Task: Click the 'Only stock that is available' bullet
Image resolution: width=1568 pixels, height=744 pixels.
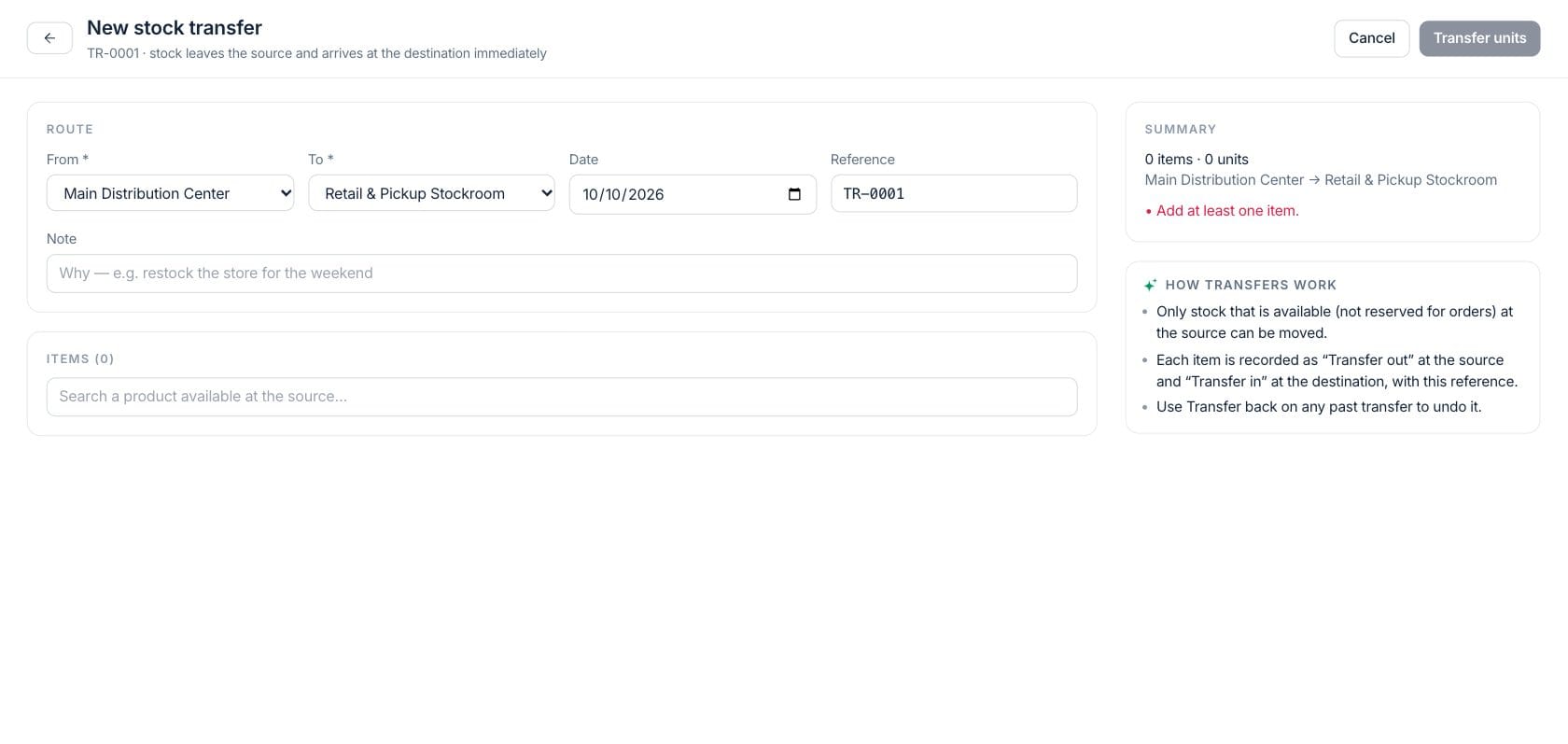Action: click(1335, 322)
